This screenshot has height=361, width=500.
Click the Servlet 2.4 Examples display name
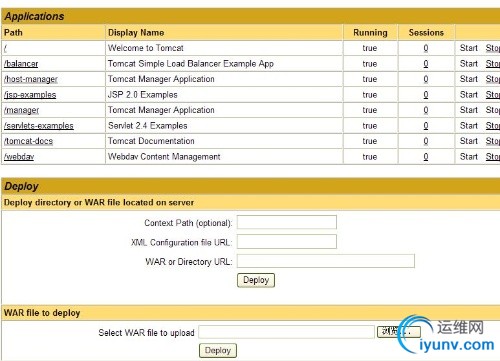(x=147, y=126)
